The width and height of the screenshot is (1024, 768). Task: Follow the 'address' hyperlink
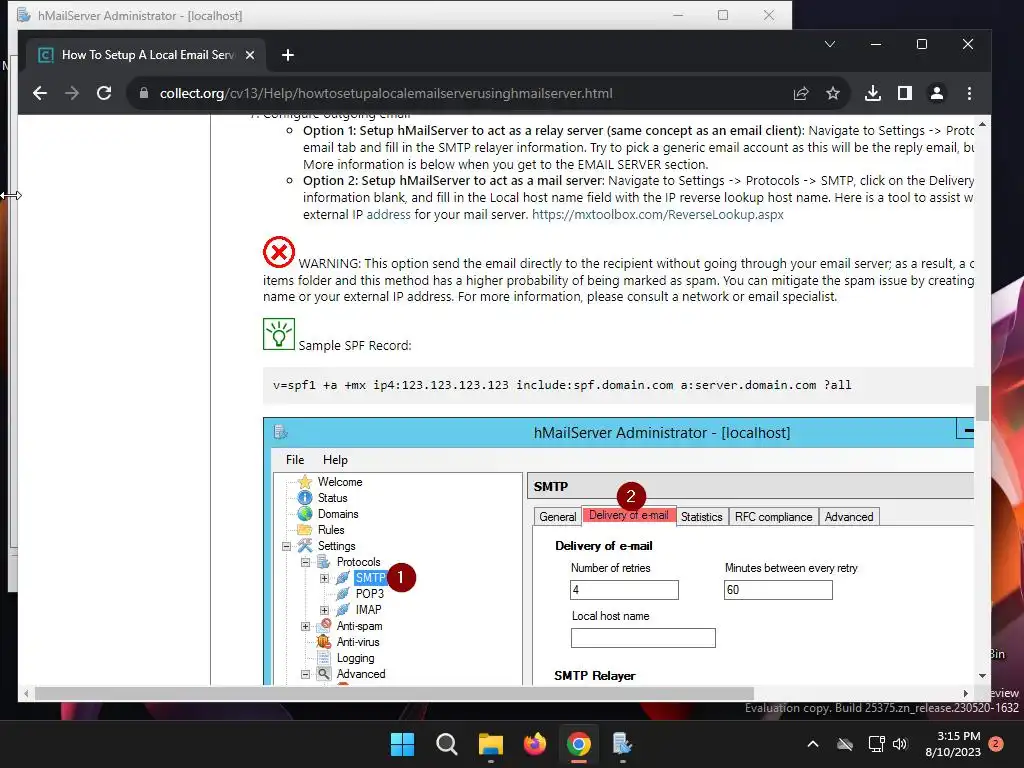(x=389, y=215)
